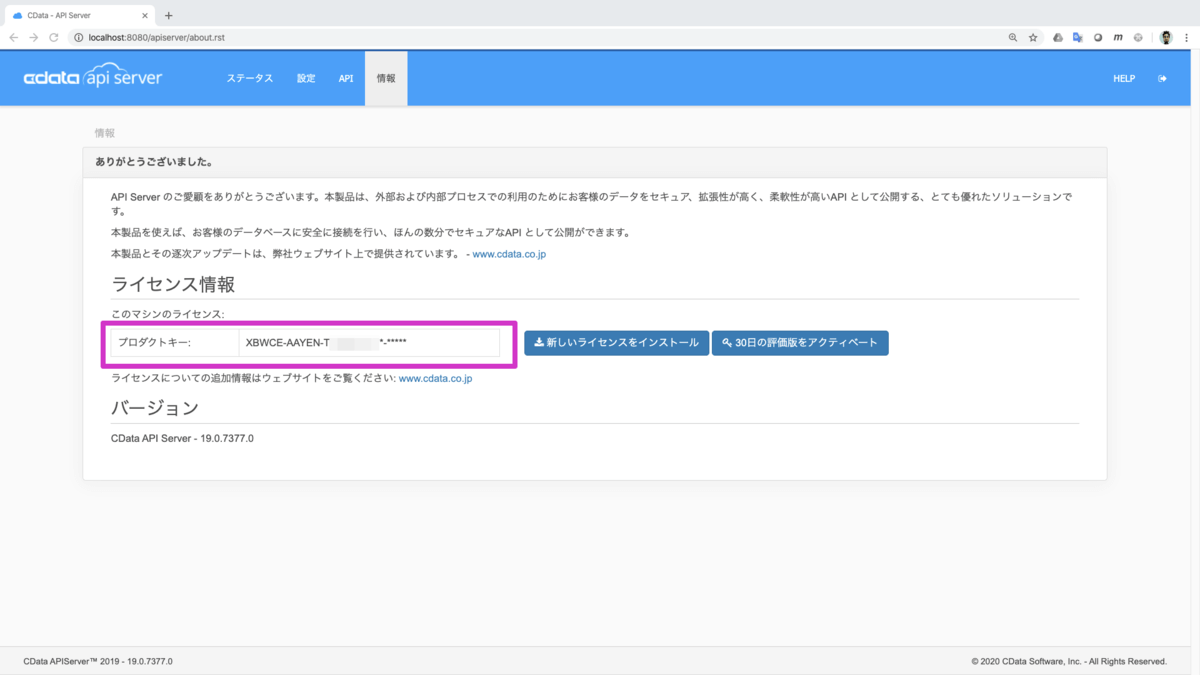Click the URL address bar
This screenshot has width=1200, height=675.
point(540,37)
